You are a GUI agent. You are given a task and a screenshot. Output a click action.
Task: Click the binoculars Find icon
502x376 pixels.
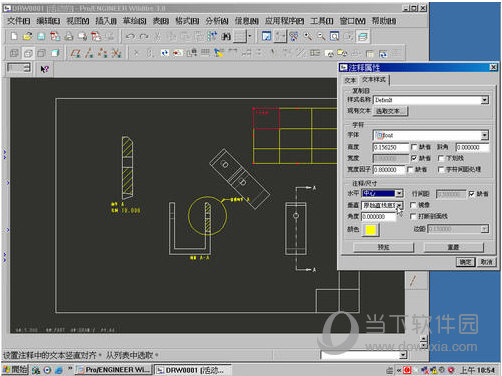(226, 36)
